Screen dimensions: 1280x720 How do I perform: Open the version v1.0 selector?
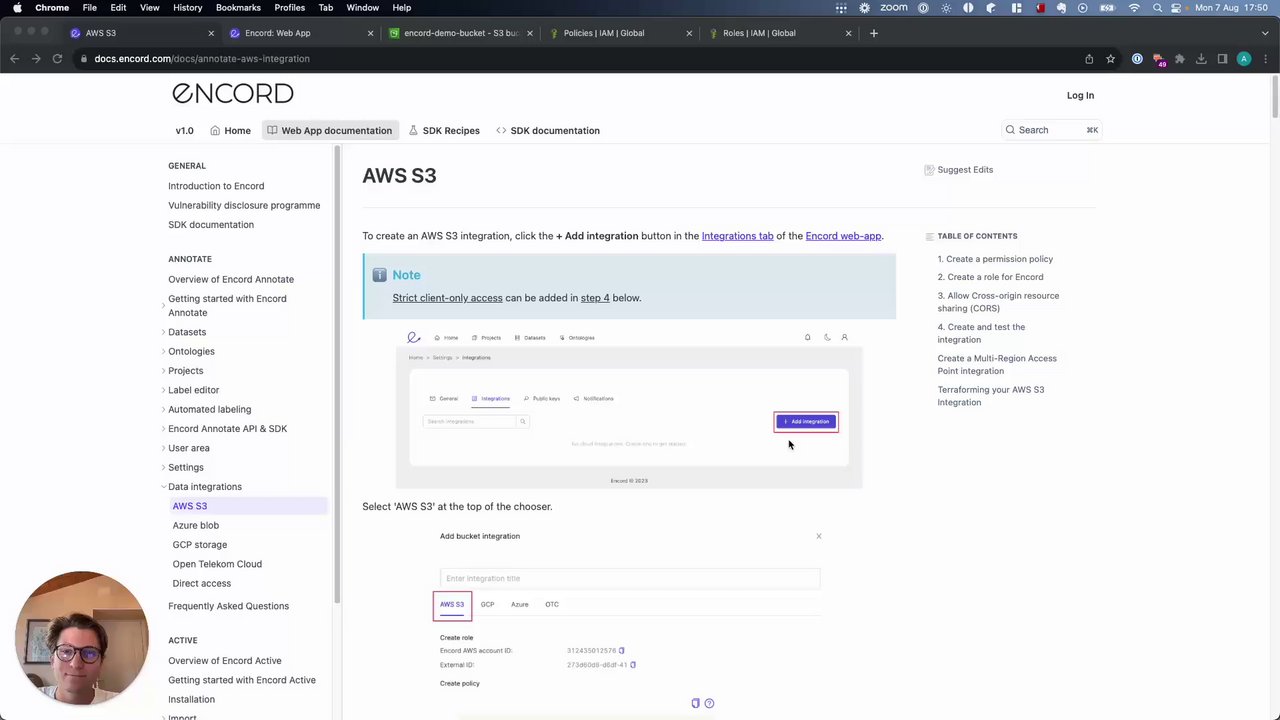coord(185,130)
